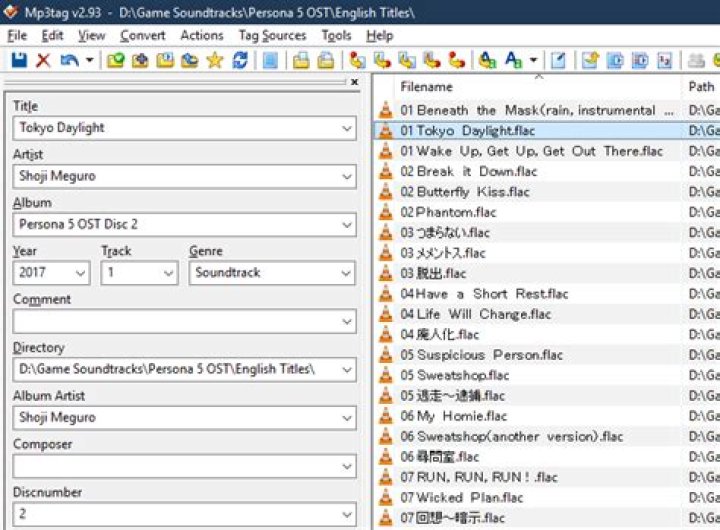
Task: Close the tag panel with the x
Action: coord(354,82)
